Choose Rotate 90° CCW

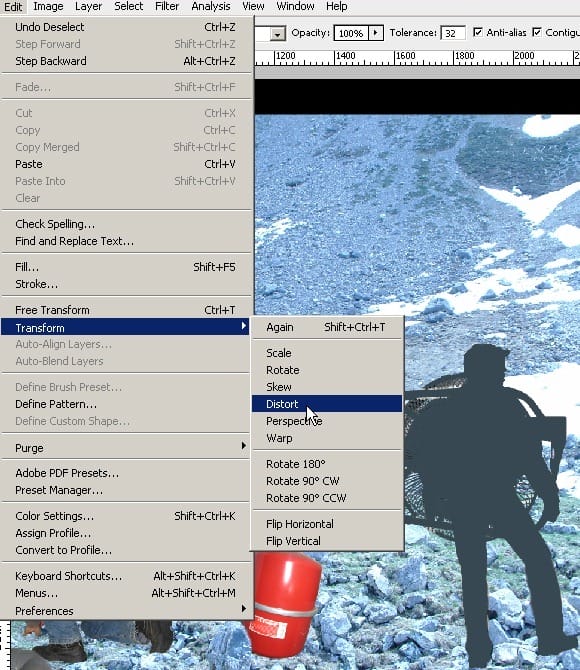coord(327,498)
